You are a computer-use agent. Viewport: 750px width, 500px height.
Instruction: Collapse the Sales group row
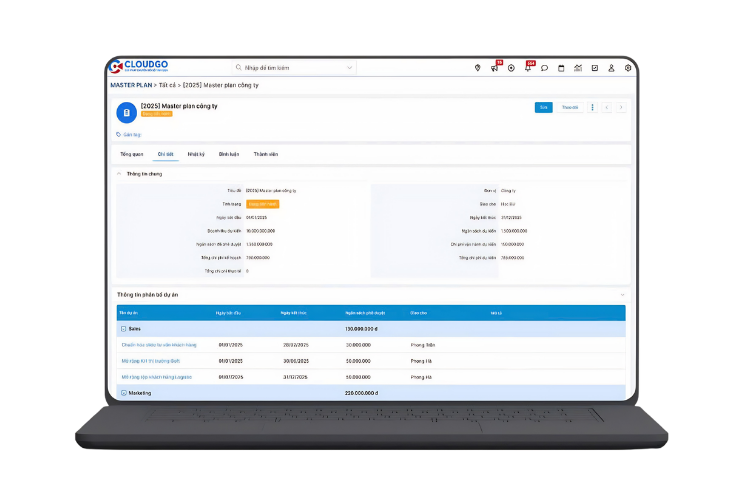(123, 328)
